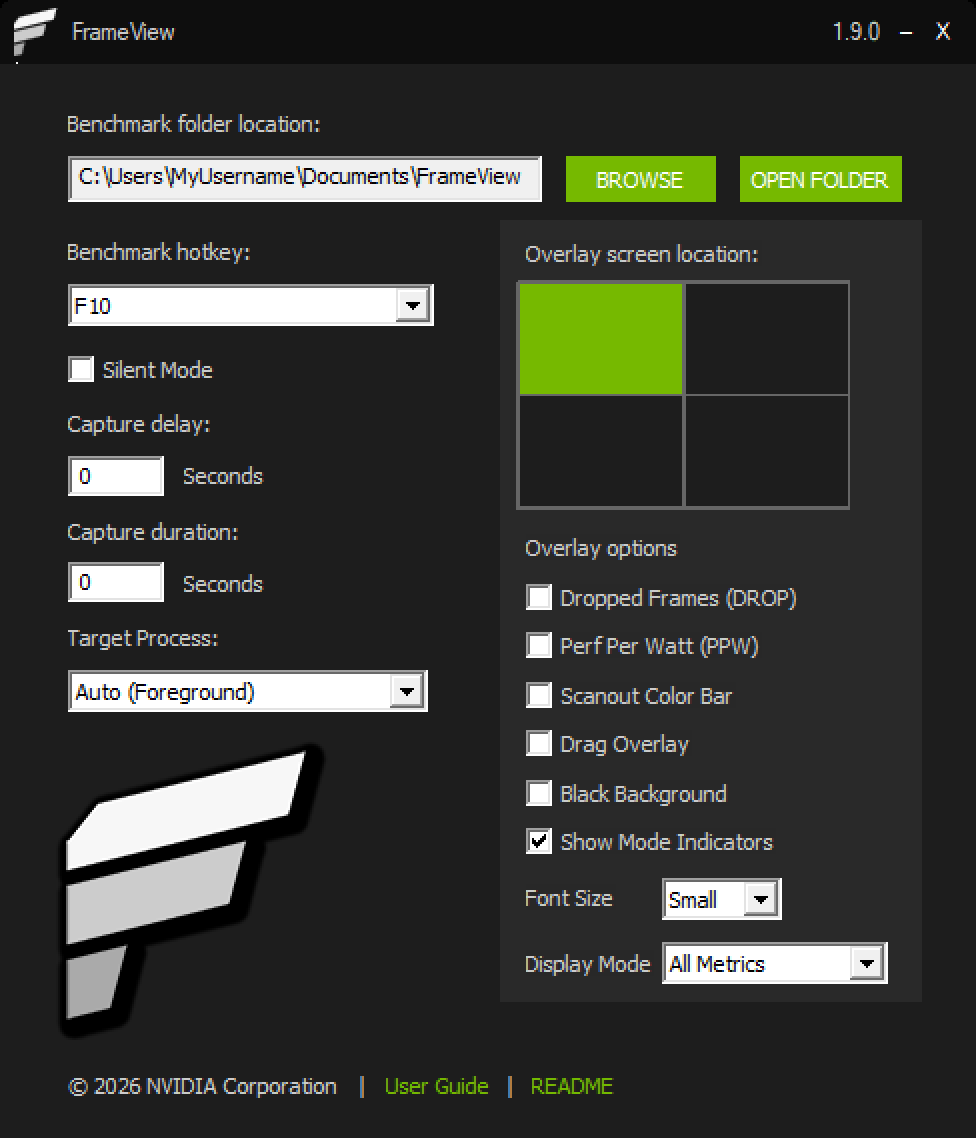Click the benchmark folder location path field
Screen dimensions: 976x1138
305,179
